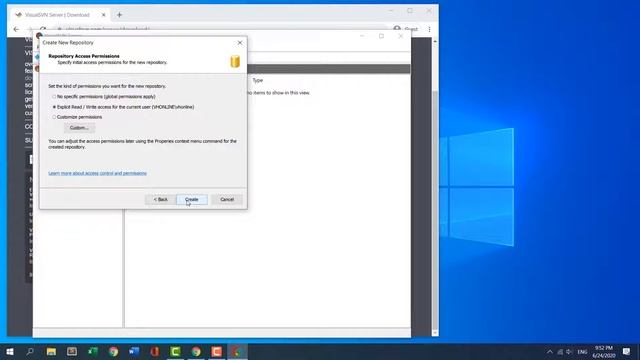Open the red Opera-style taskbar icon
The height and width of the screenshot is (360, 640).
click(x=155, y=351)
